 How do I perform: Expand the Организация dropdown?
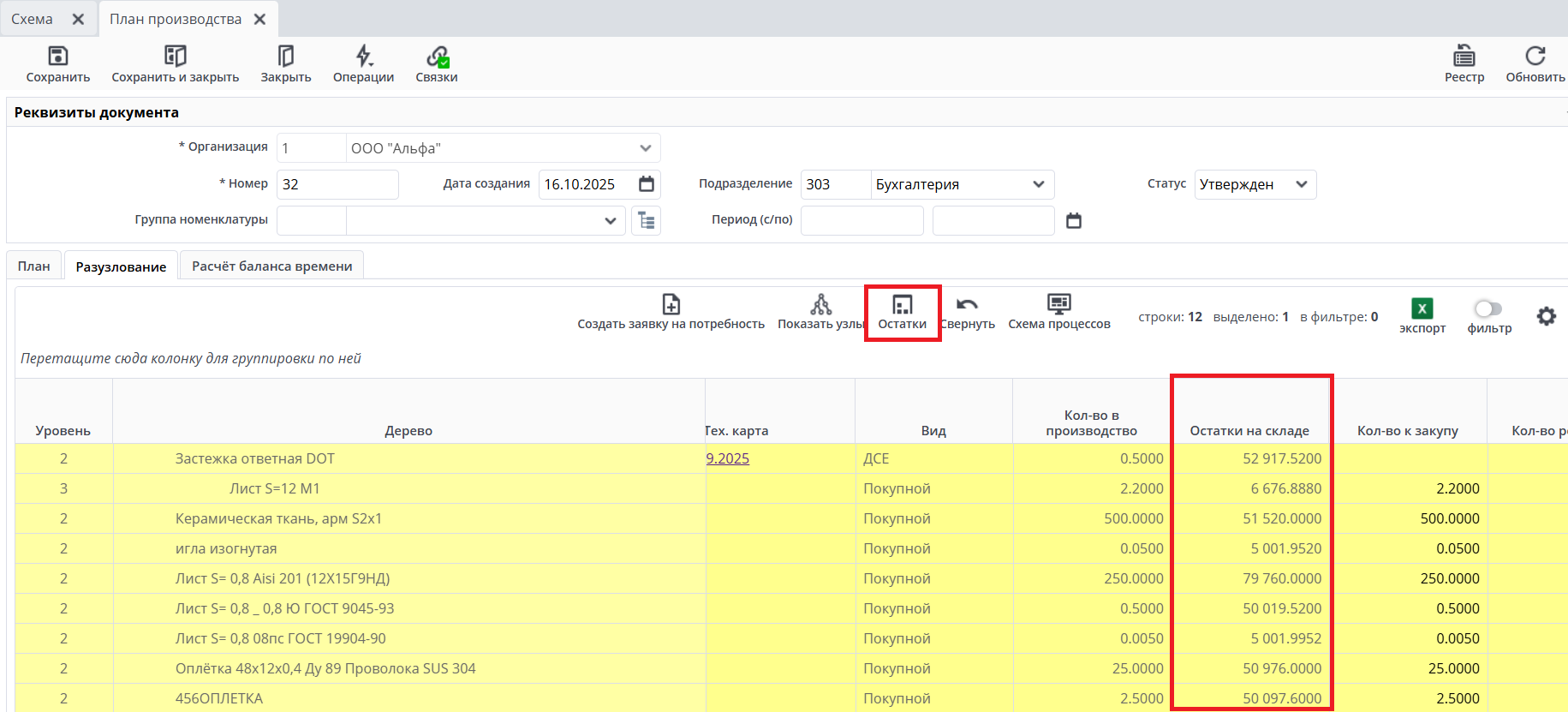pos(645,148)
